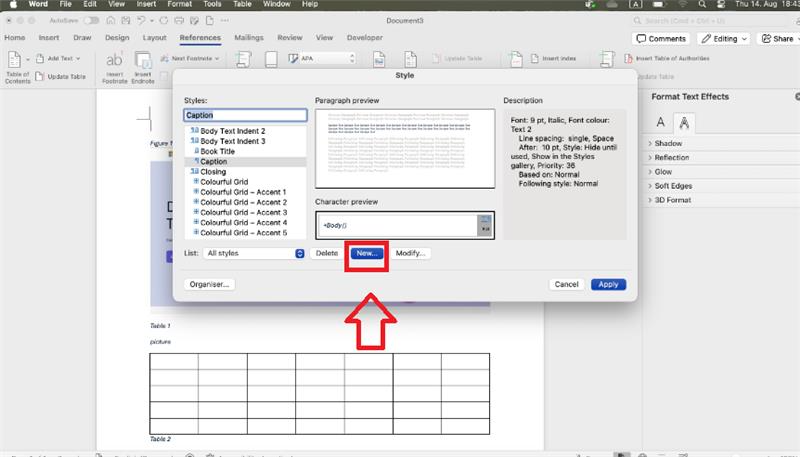
Task: Click the Redo icon in quick toolbar
Action: coord(164,20)
